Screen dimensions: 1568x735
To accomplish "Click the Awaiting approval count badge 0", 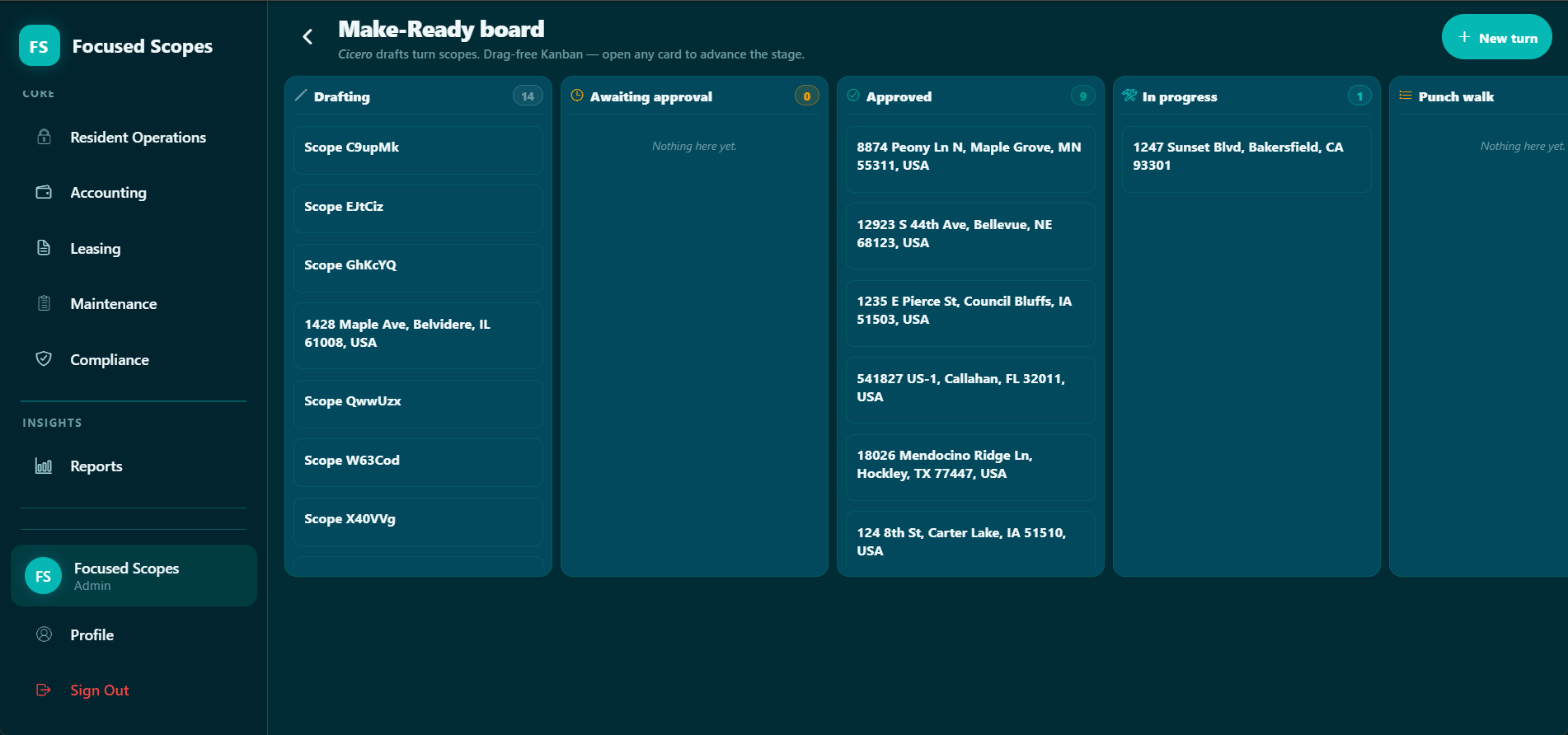I will [x=807, y=96].
